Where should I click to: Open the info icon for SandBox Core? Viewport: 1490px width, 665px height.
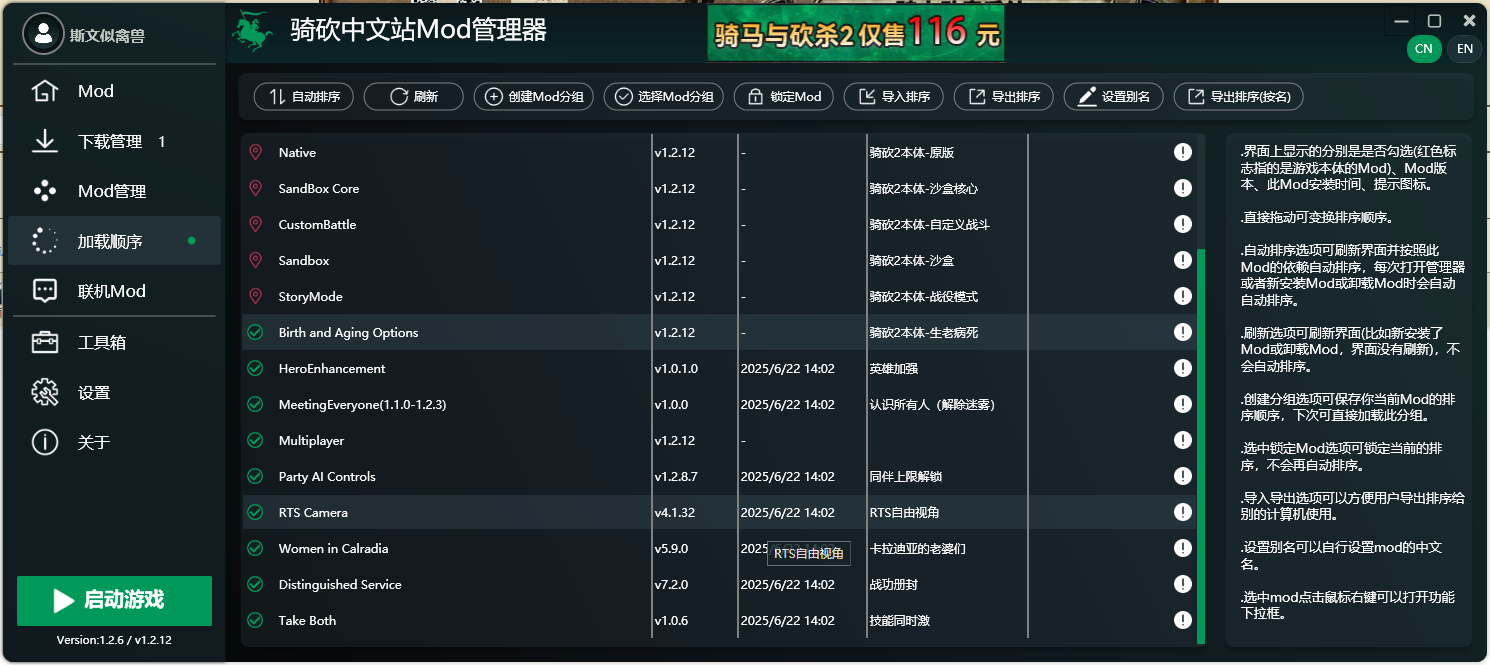tap(1183, 188)
